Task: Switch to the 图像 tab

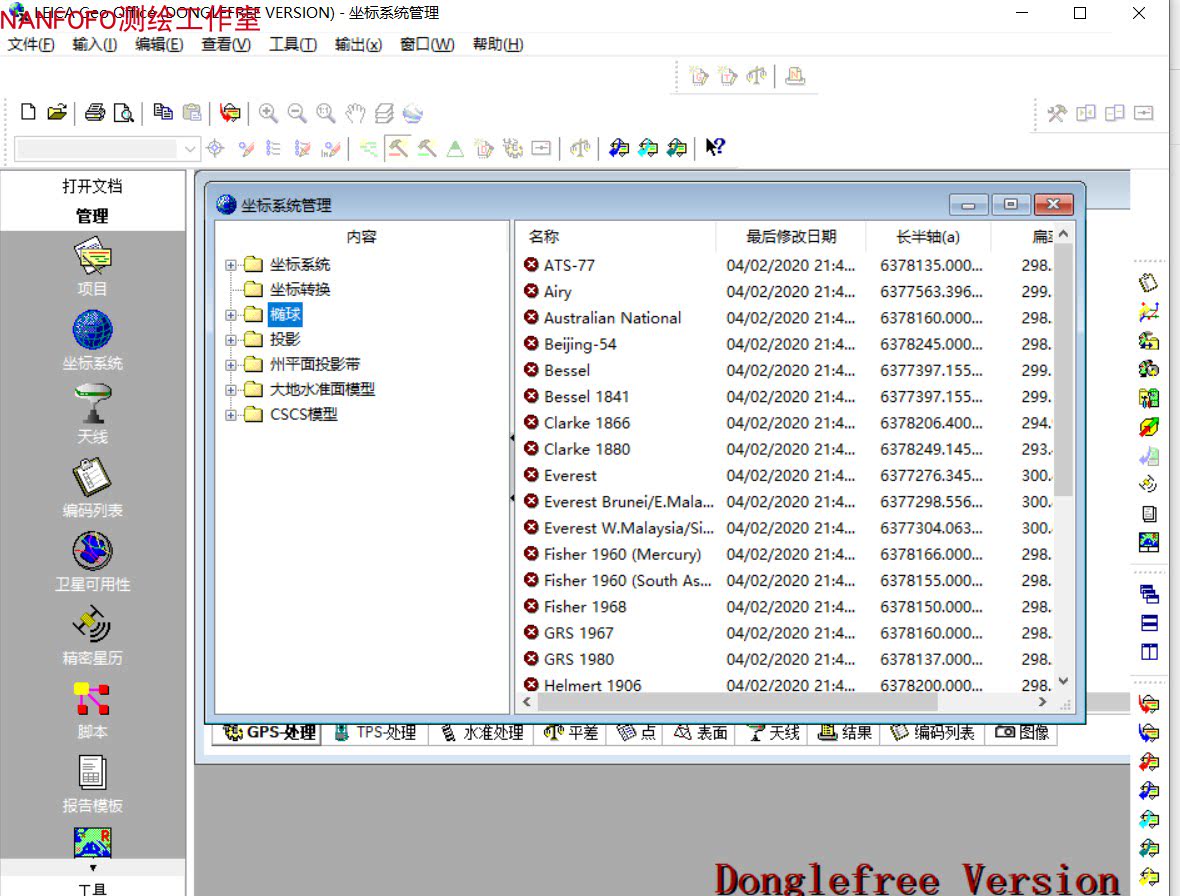Action: click(1022, 733)
